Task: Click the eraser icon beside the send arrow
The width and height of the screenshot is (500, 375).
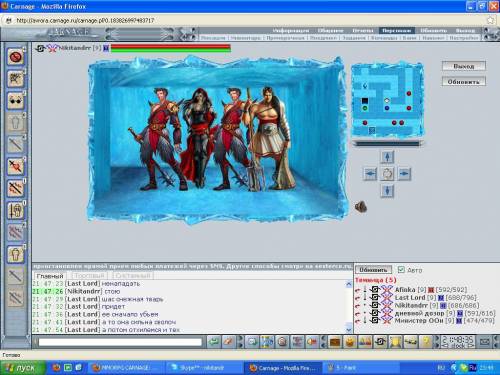Action: [x=229, y=342]
